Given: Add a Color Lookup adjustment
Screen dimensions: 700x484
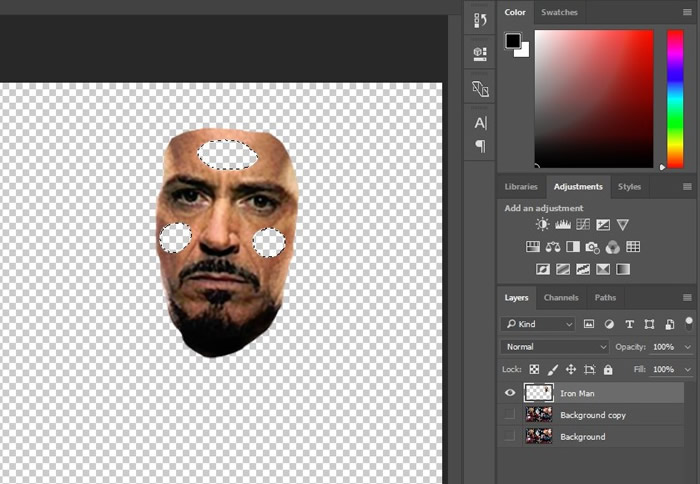Looking at the screenshot, I should point(633,246).
